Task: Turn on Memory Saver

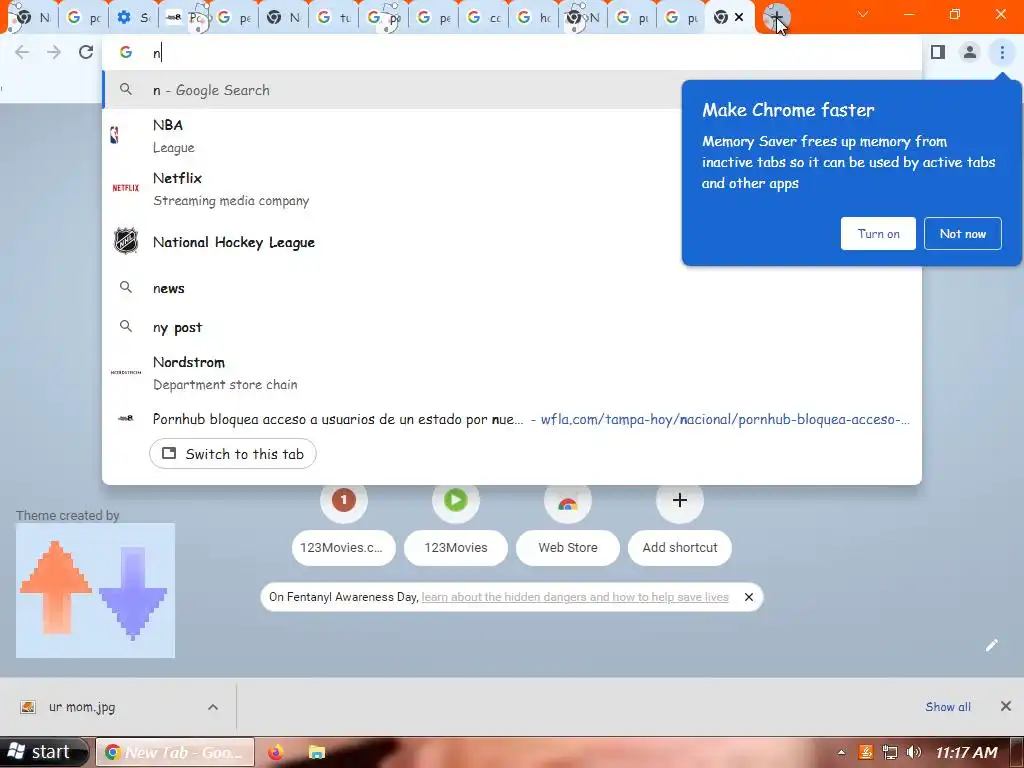Action: point(878,233)
